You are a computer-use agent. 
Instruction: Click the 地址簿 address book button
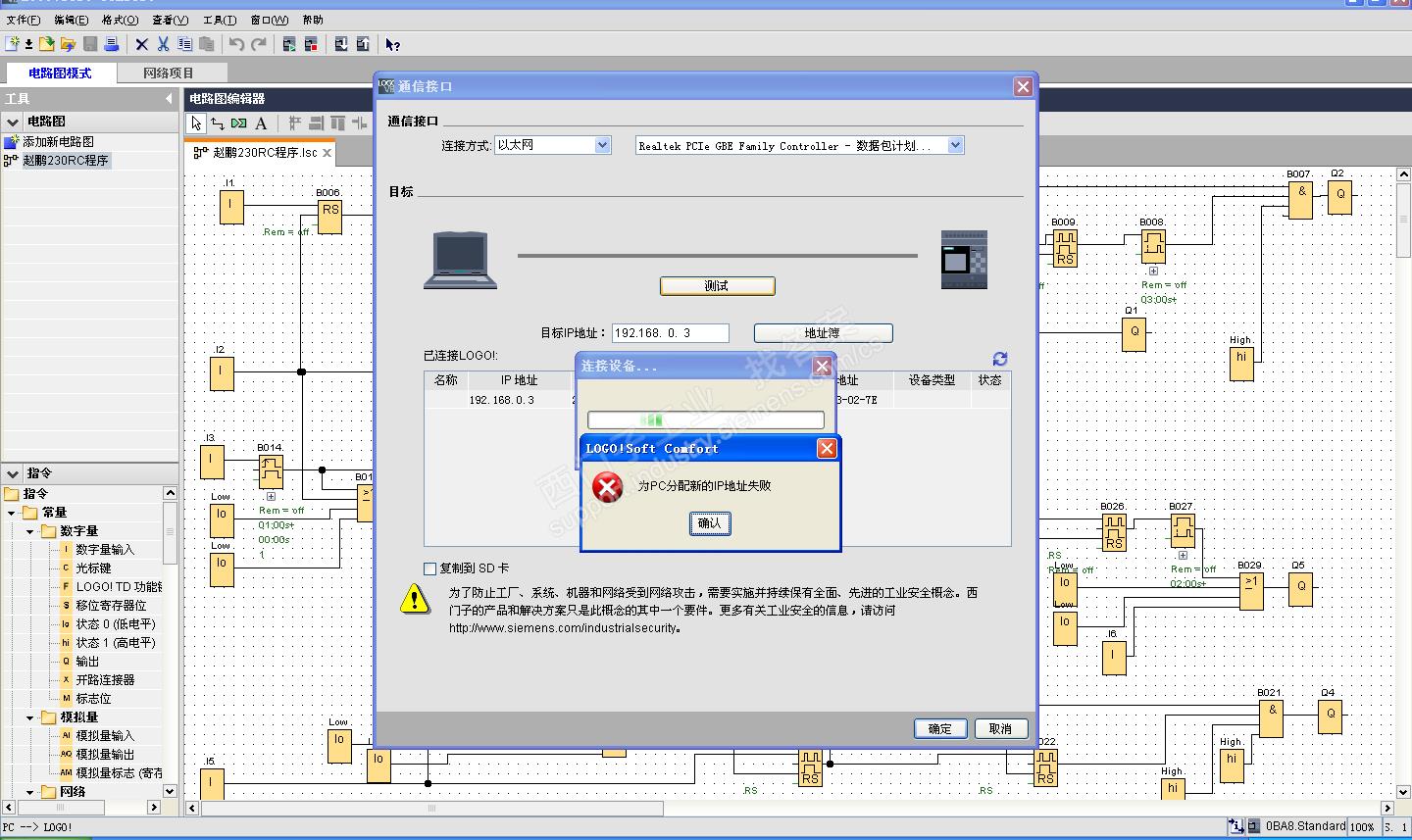click(x=823, y=333)
